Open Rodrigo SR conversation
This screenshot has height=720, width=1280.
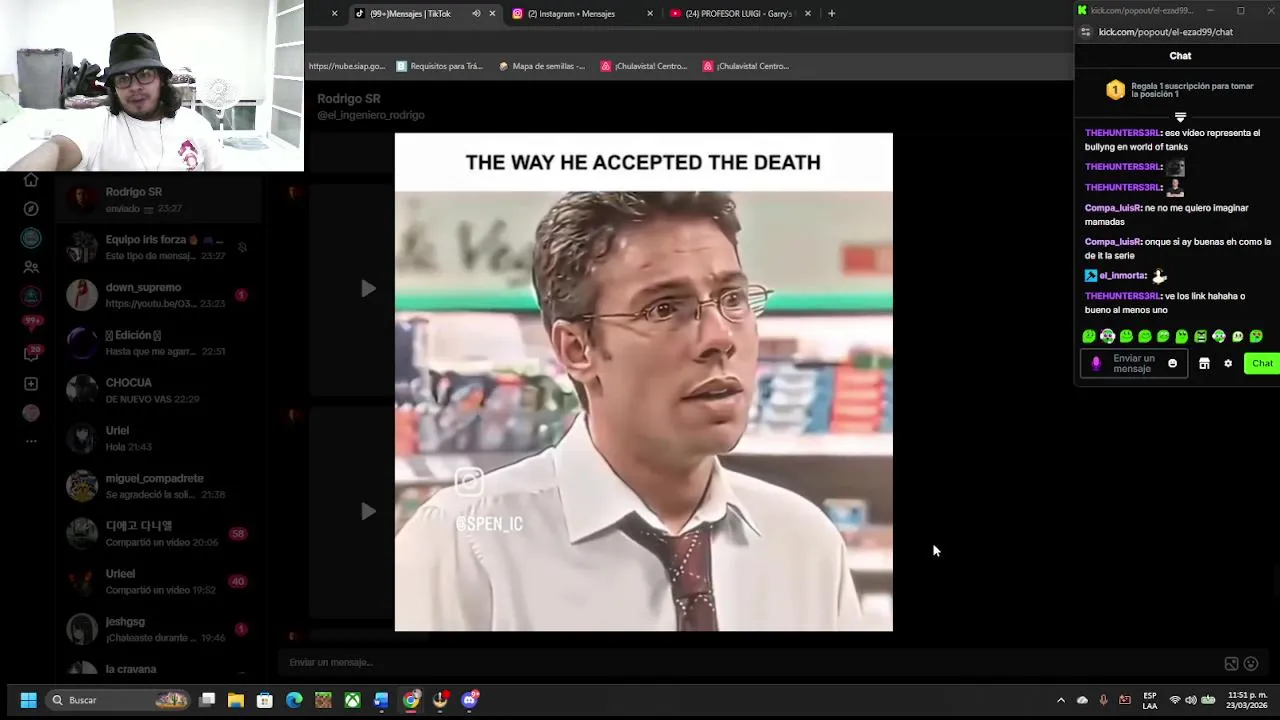(160, 200)
